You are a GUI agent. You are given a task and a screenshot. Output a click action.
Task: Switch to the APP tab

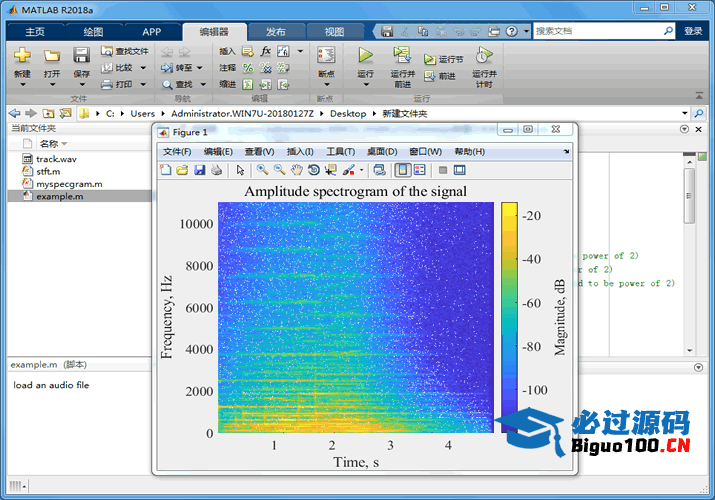pos(151,31)
